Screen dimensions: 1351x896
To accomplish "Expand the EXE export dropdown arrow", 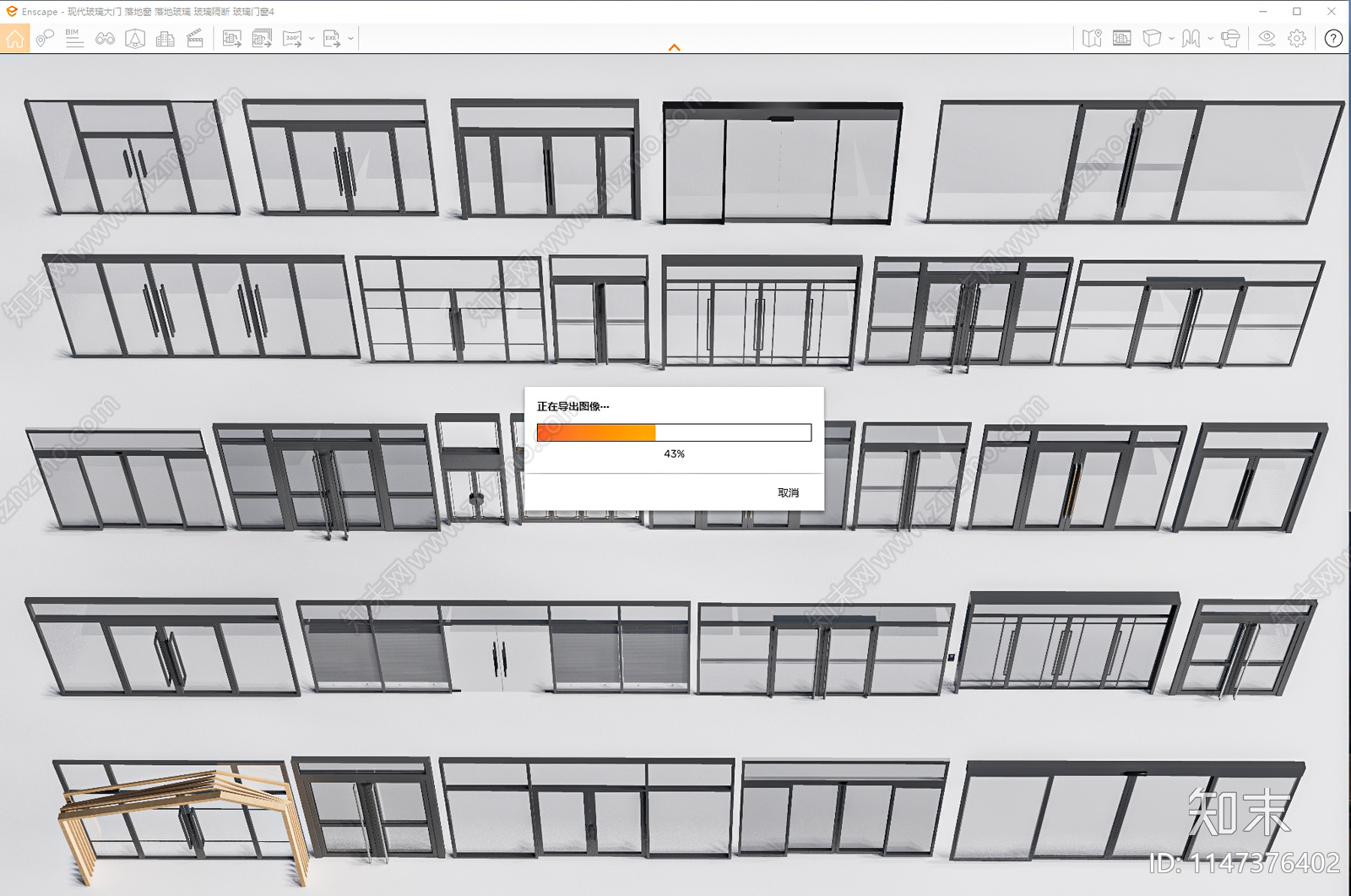I will pyautogui.click(x=350, y=39).
